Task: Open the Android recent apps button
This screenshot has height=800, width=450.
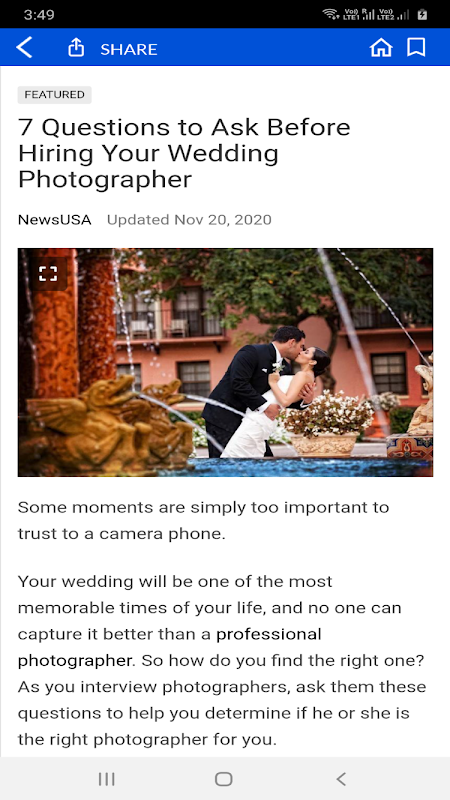Action: pos(107,779)
